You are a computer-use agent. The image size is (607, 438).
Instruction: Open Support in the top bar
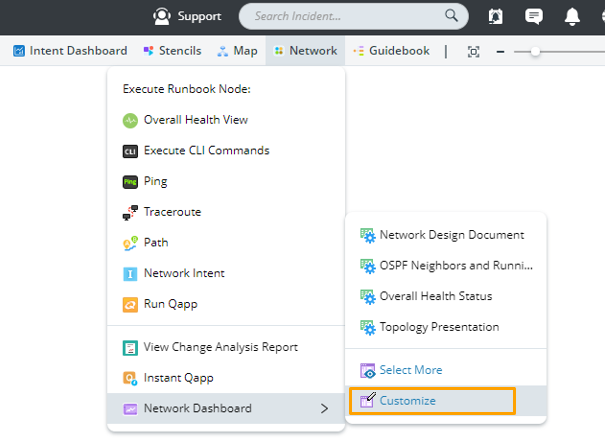click(187, 16)
